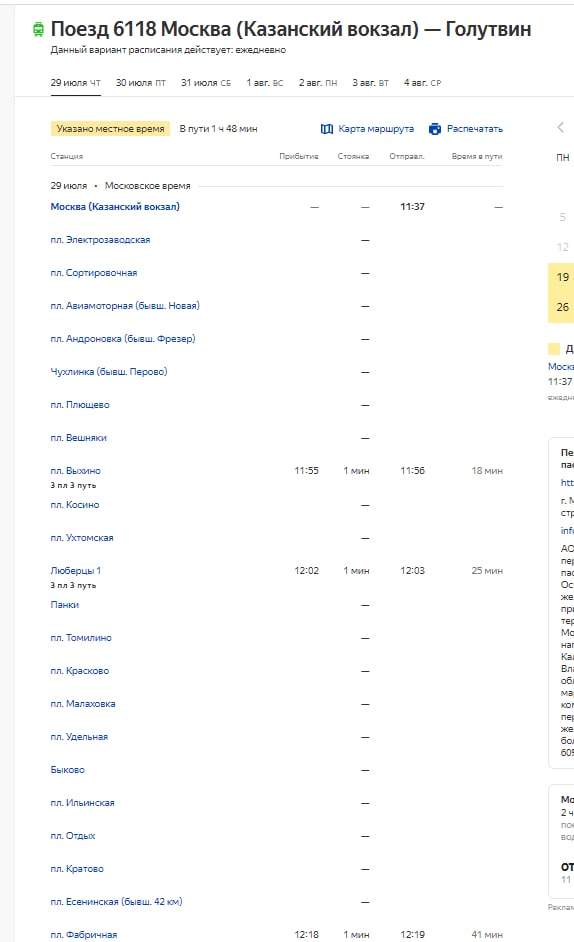The width and height of the screenshot is (574, 942).
Task: Open station пл. Удельная
Action: (x=79, y=737)
